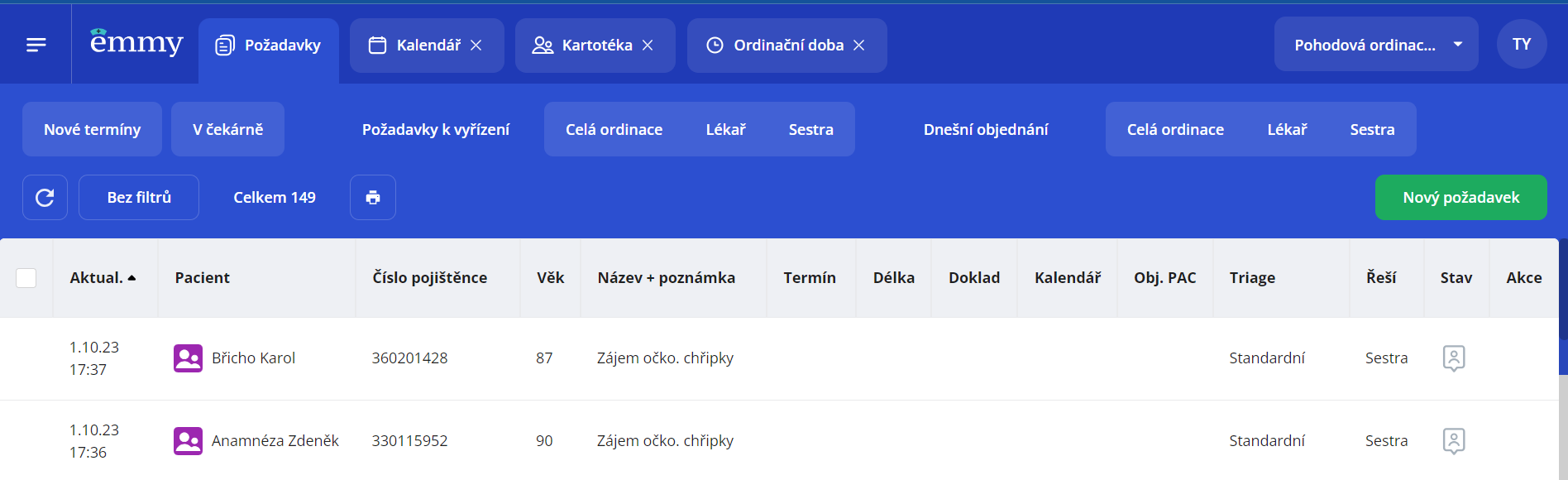
Task: Click the emmy logo
Action: tap(136, 41)
